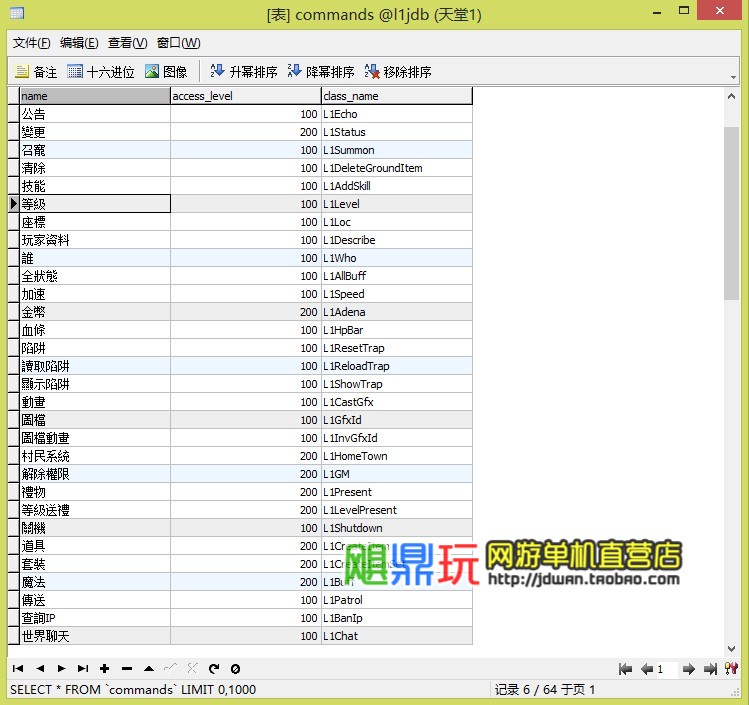749x705 pixels.
Task: Click the edit record triangle icon
Action: tap(149, 668)
